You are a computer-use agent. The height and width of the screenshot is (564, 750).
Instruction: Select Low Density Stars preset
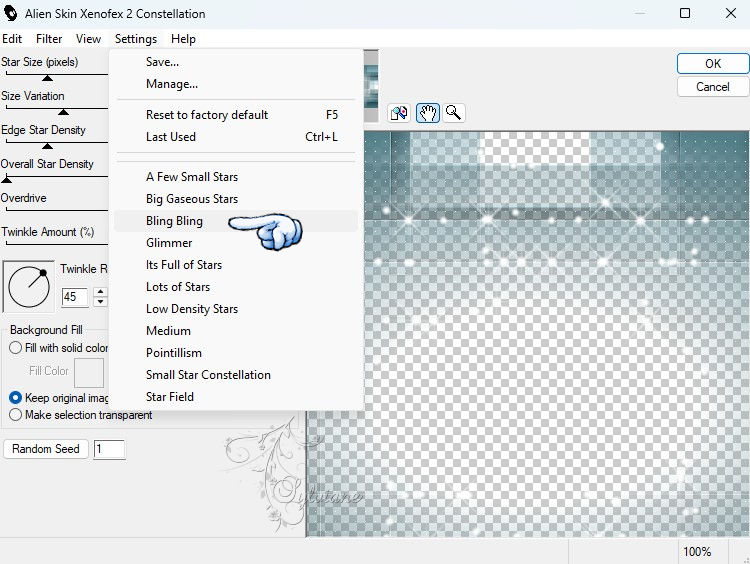tap(236, 309)
